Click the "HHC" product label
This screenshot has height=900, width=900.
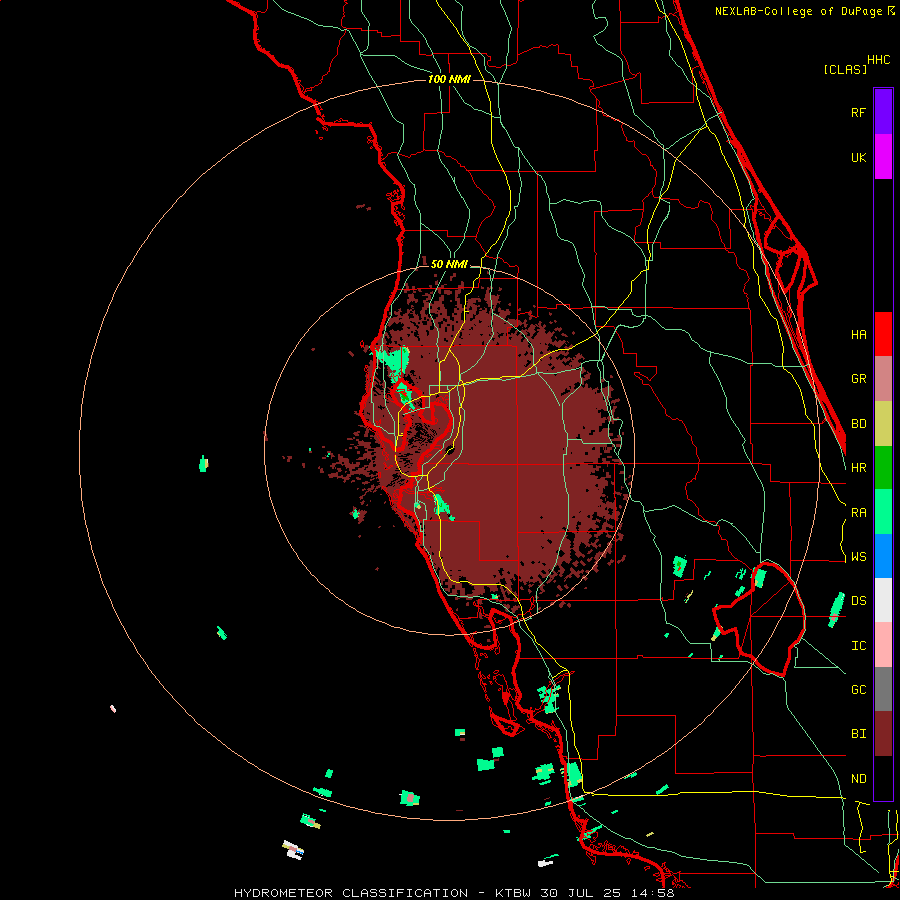878,60
